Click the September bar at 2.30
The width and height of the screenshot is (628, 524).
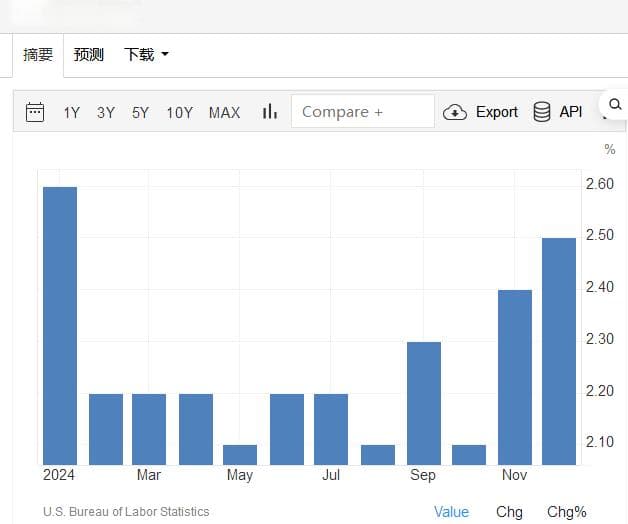point(424,403)
